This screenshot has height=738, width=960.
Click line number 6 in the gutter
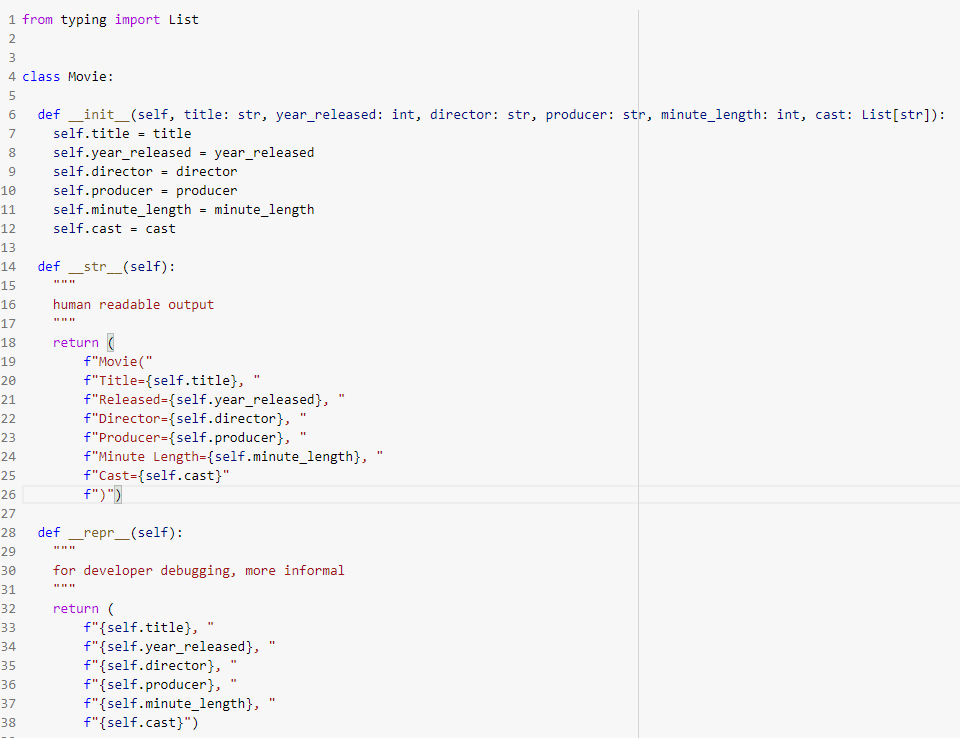pyautogui.click(x=10, y=114)
